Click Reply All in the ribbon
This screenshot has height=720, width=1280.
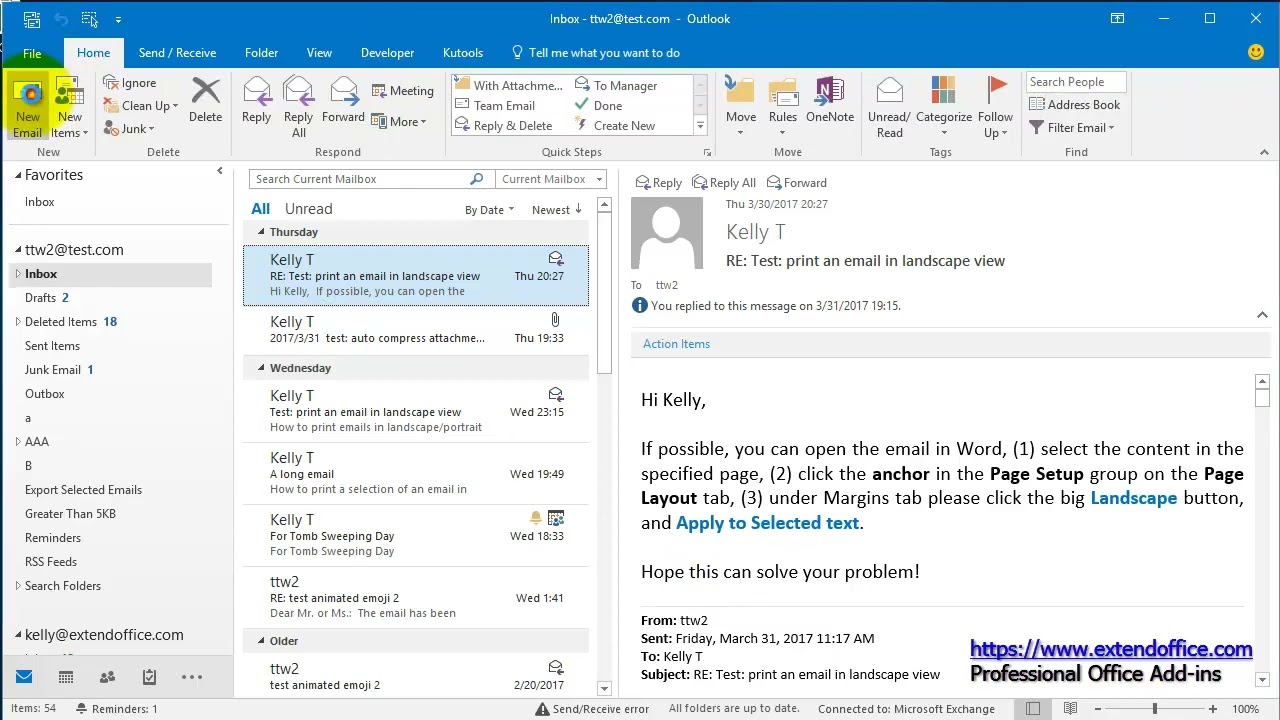click(x=298, y=108)
